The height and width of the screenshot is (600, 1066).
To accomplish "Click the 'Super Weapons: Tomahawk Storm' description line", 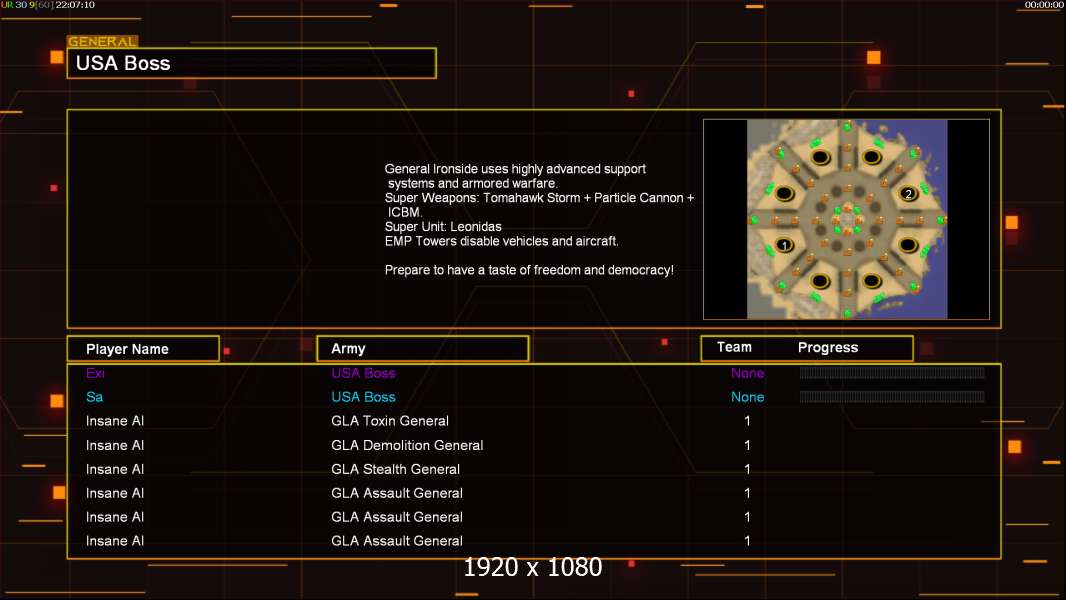I will click(x=539, y=198).
